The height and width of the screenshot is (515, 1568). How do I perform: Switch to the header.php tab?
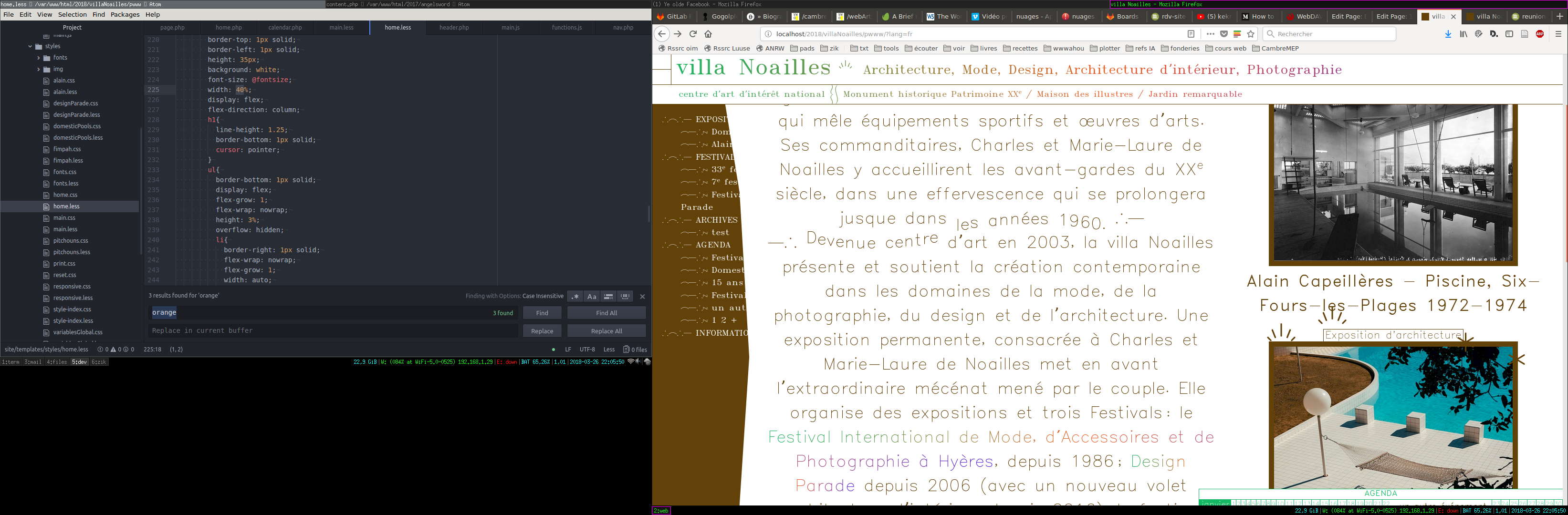(x=454, y=27)
